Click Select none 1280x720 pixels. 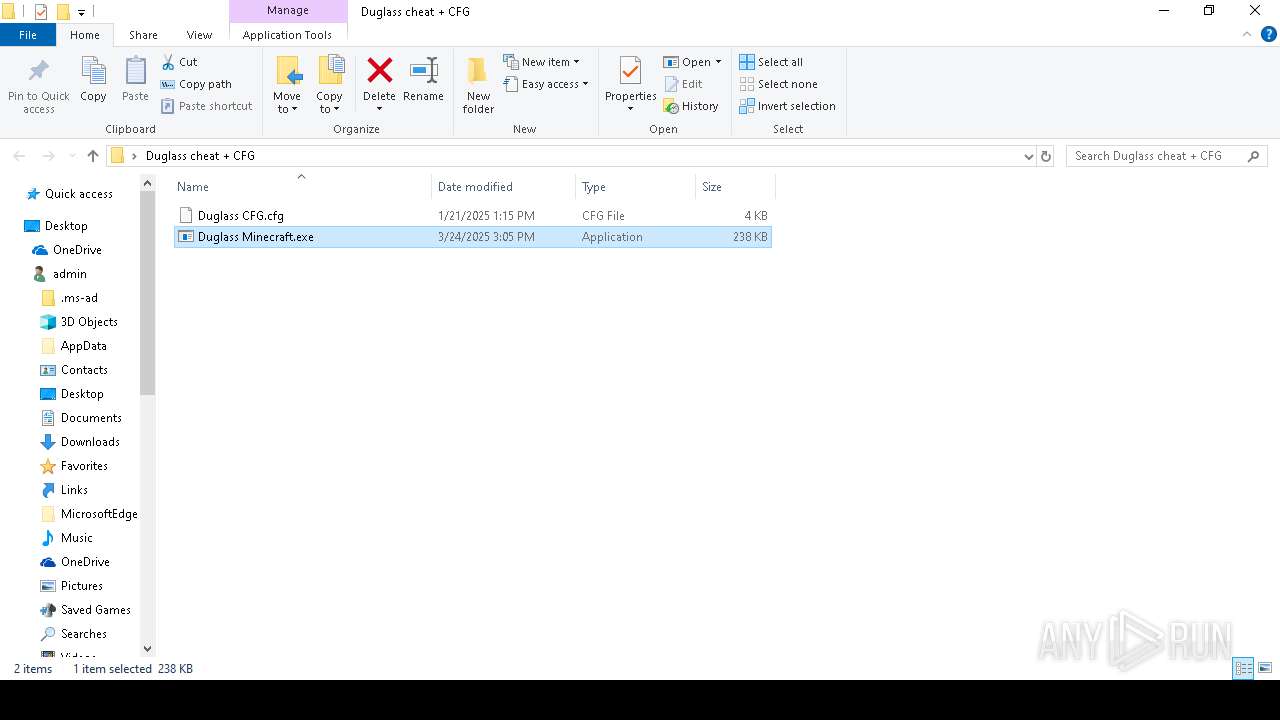click(x=778, y=84)
